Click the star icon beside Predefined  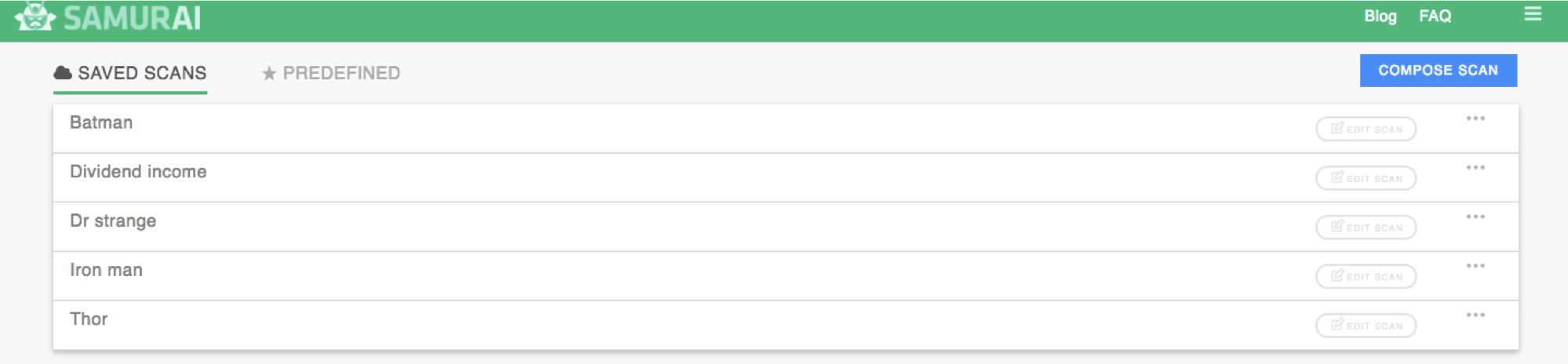click(x=269, y=74)
